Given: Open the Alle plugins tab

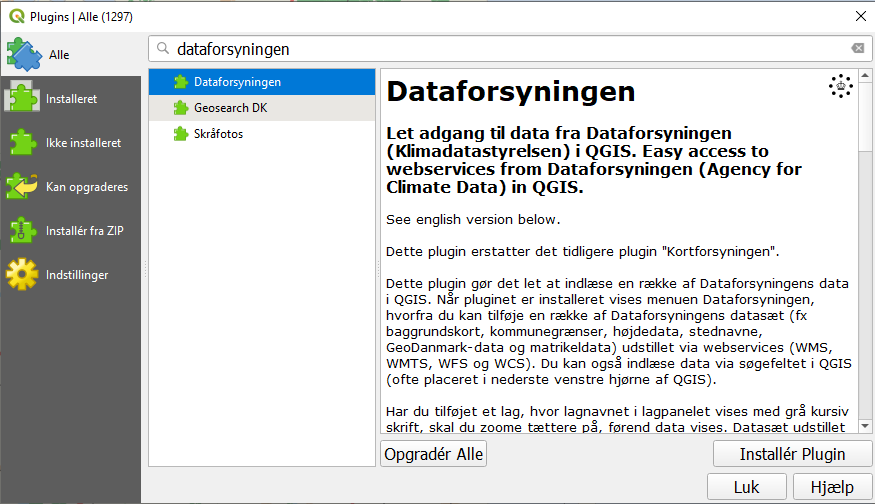Looking at the screenshot, I should pyautogui.click(x=70, y=55).
